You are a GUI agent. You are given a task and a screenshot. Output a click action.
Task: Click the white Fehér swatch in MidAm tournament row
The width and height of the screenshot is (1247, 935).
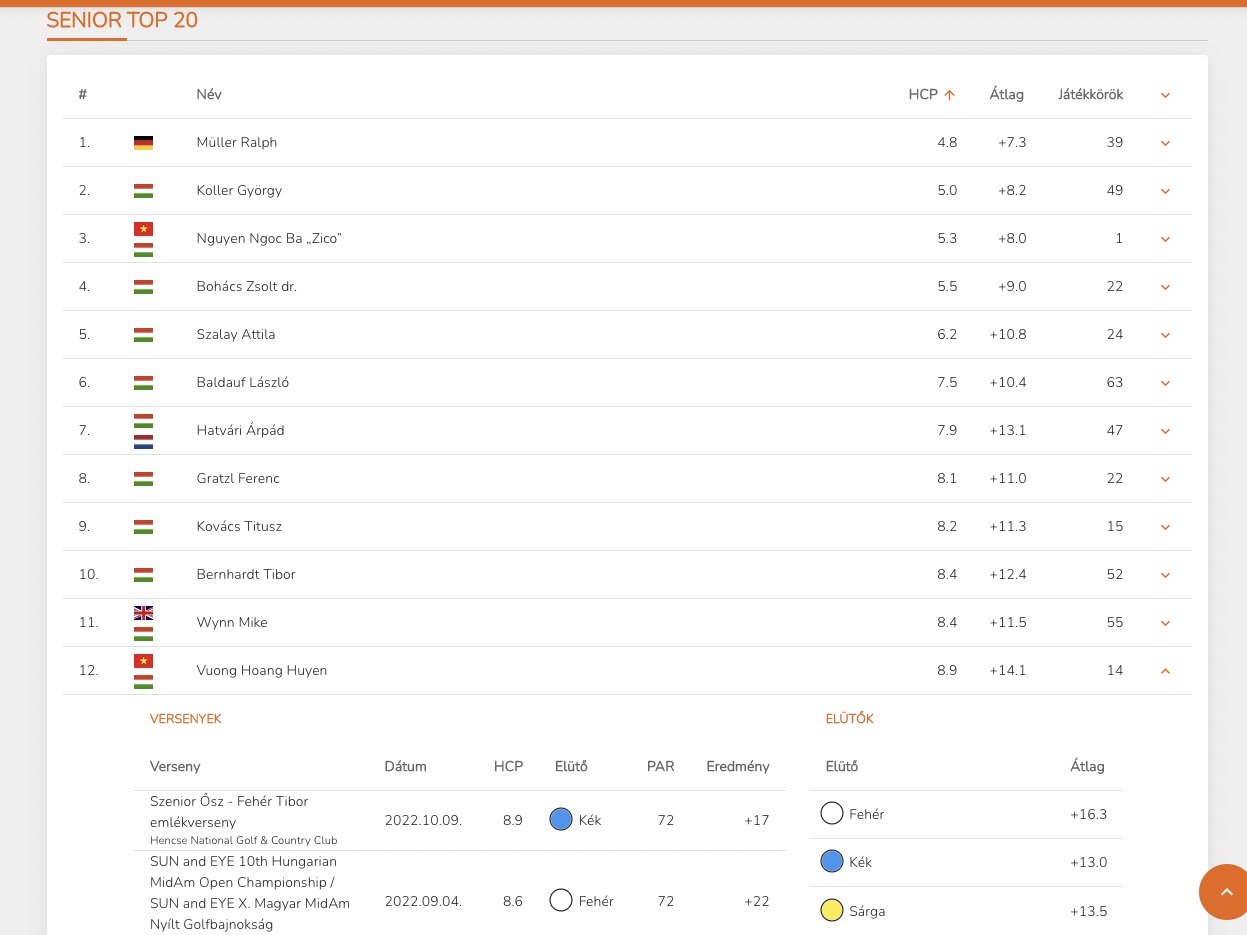coord(561,901)
